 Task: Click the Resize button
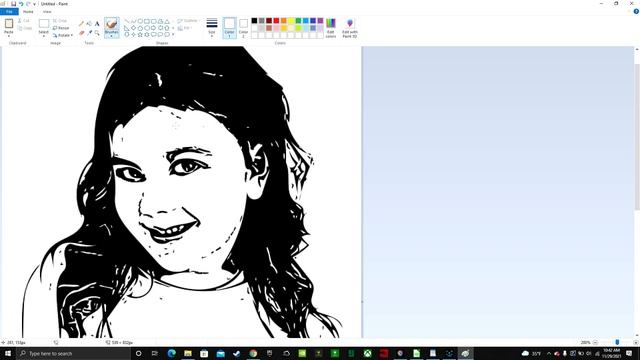tap(61, 28)
